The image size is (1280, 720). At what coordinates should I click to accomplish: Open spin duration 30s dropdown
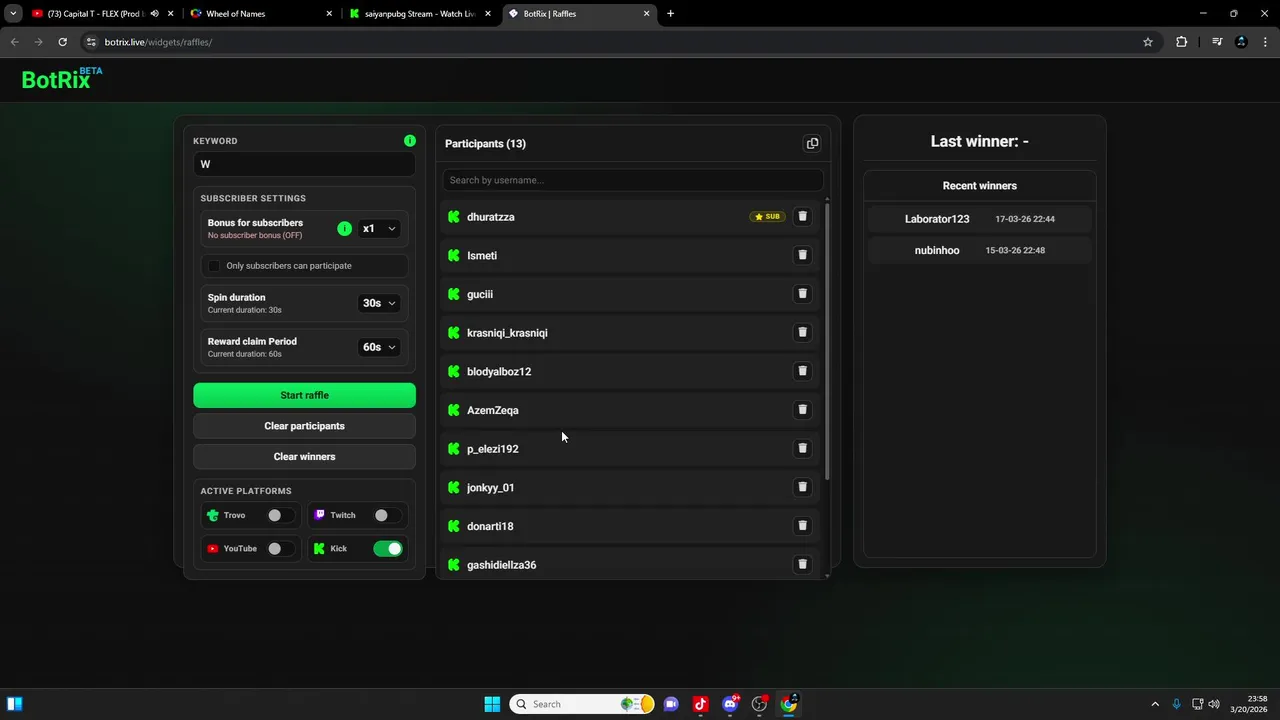pyautogui.click(x=379, y=303)
